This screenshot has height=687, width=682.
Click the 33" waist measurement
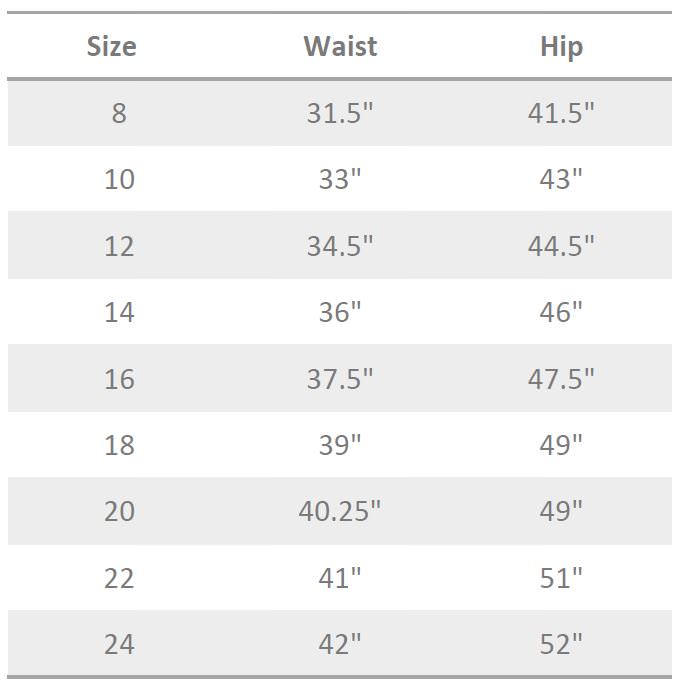(340, 180)
